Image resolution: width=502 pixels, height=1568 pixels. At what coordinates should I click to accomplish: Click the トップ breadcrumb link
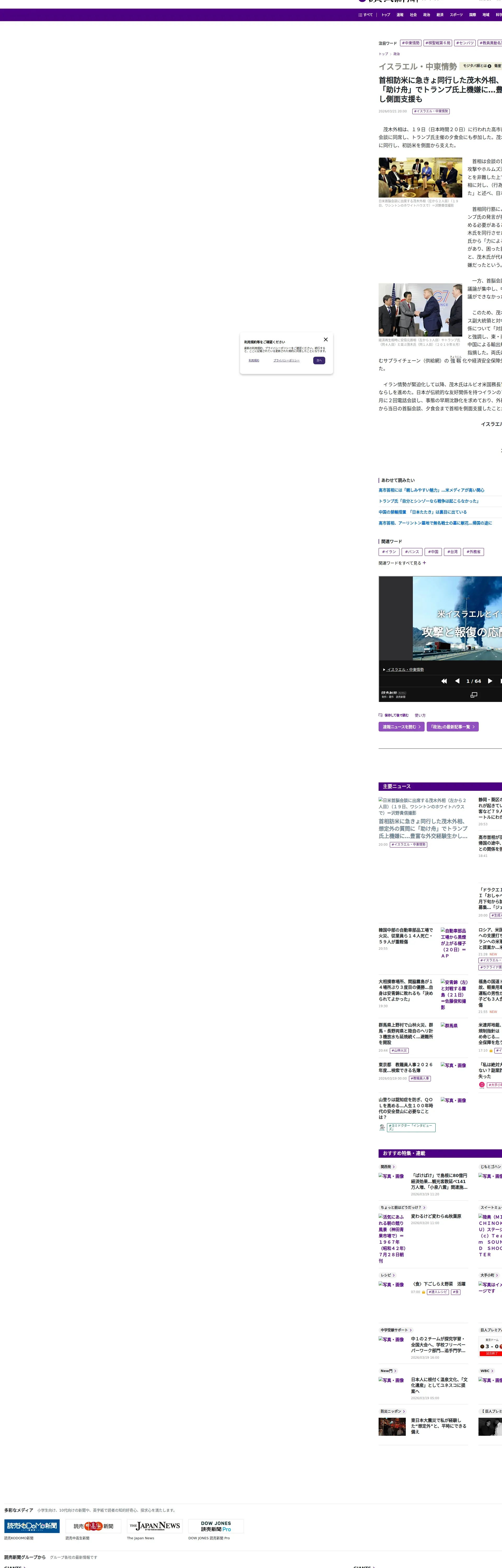[383, 54]
